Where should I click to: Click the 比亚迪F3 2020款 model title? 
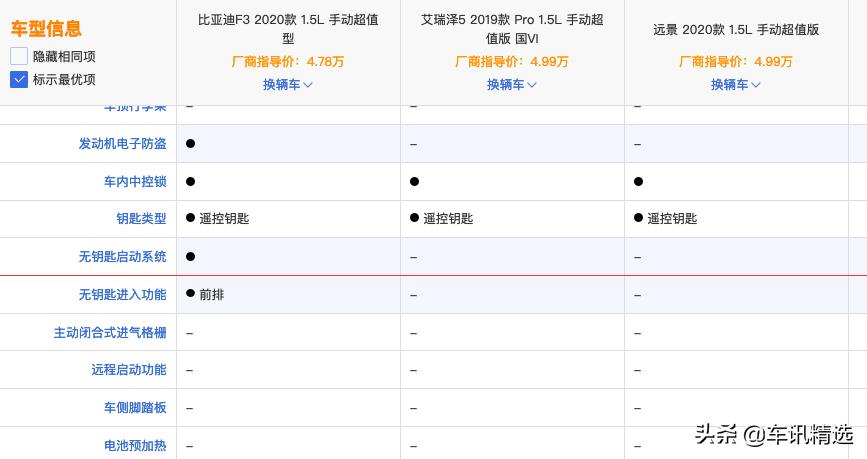point(288,29)
